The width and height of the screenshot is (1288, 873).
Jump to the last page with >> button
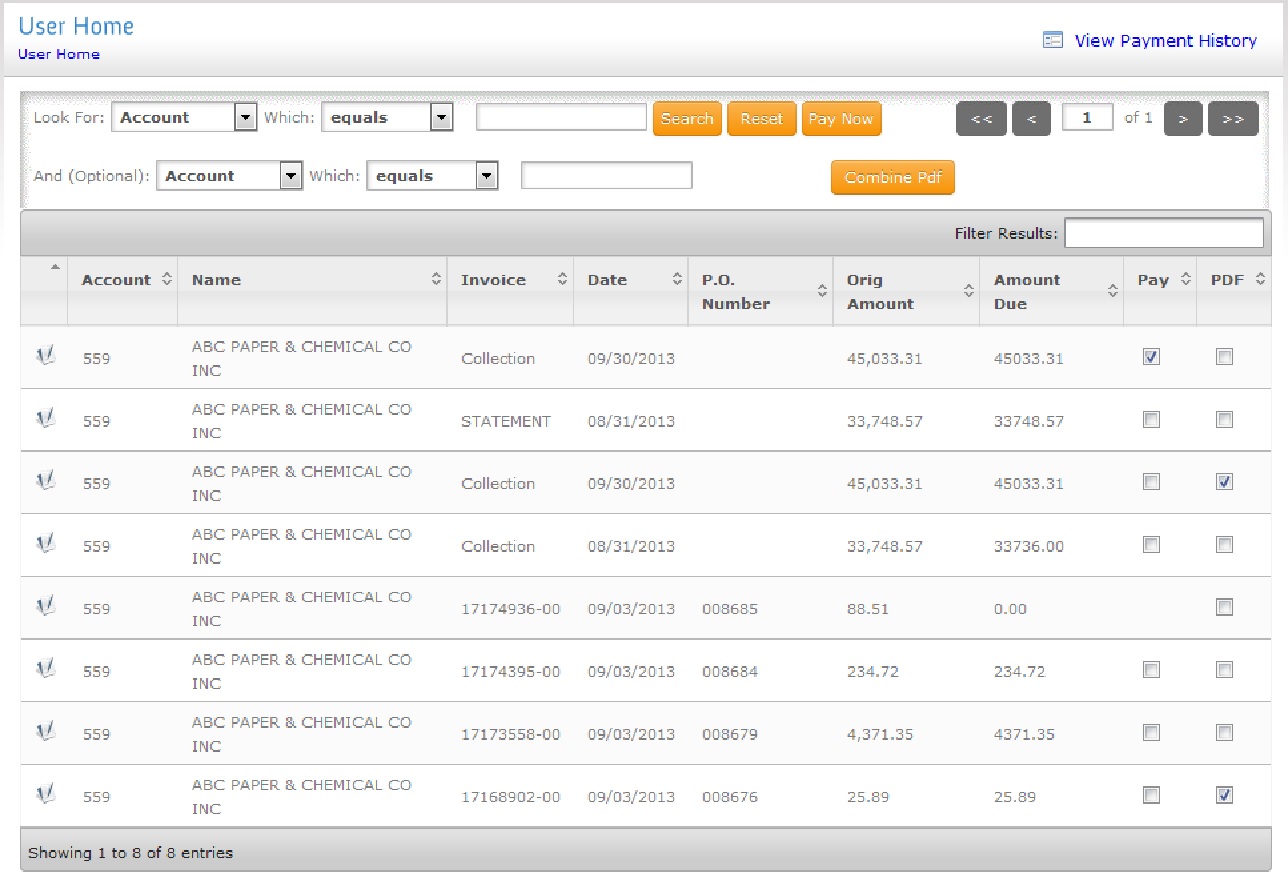[x=1233, y=118]
